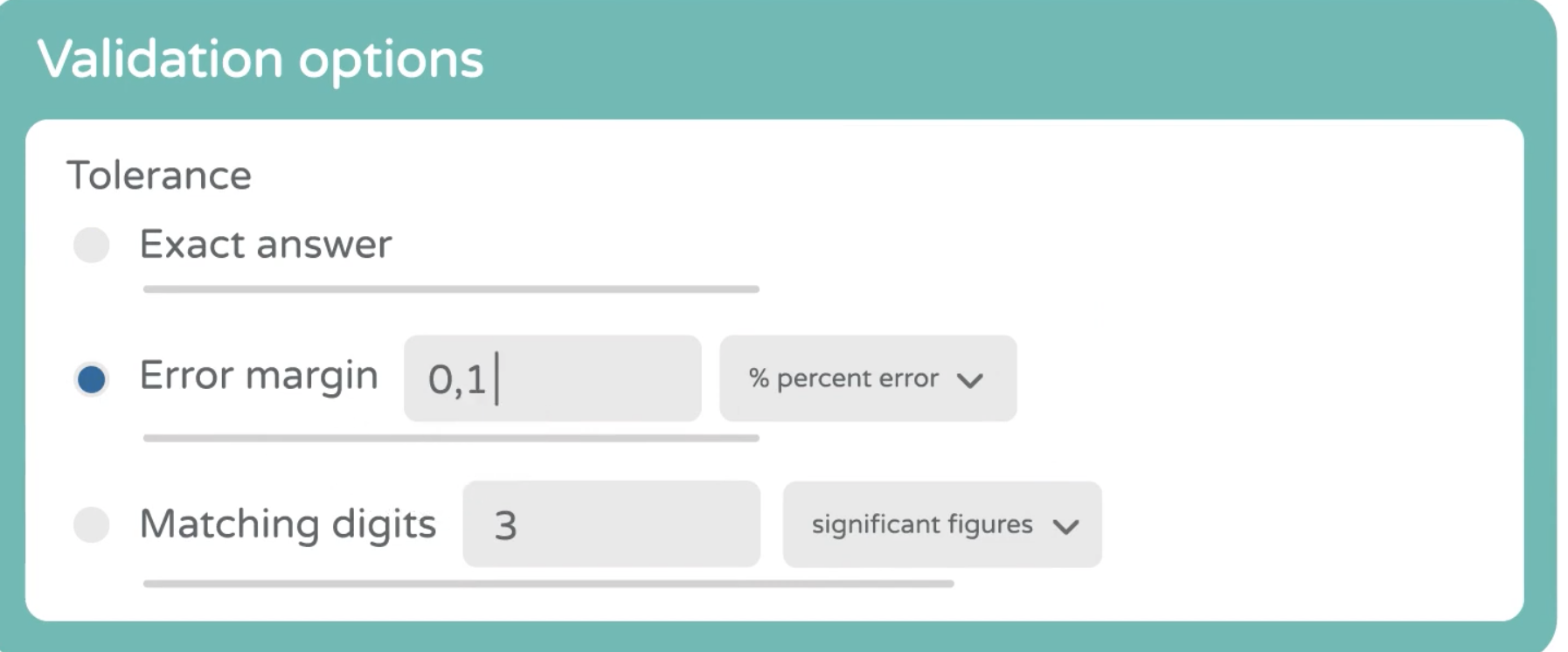Image resolution: width=1568 pixels, height=652 pixels.
Task: Enable the Matching digits radio option
Action: click(x=92, y=525)
